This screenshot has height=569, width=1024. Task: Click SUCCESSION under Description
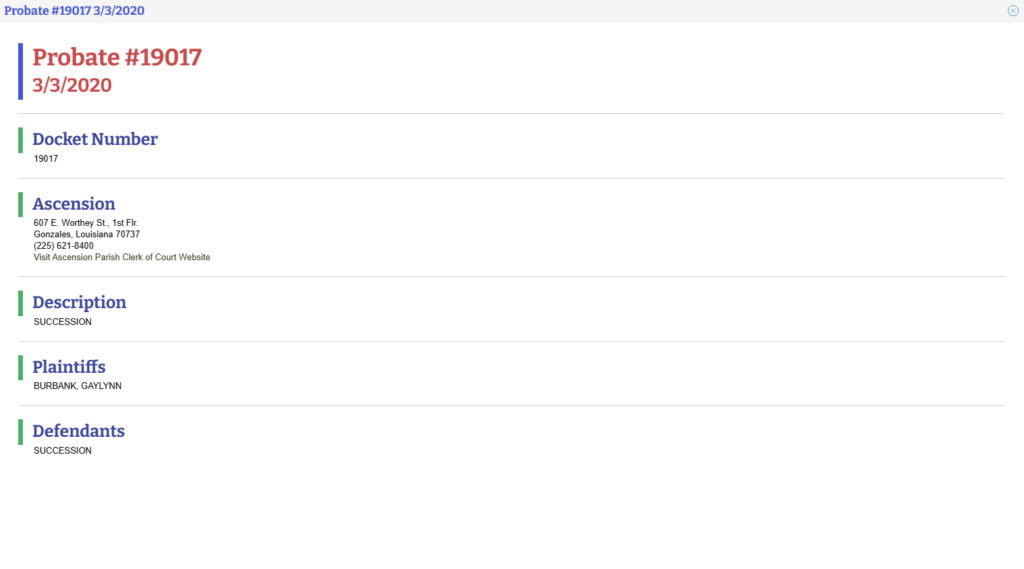pos(63,322)
